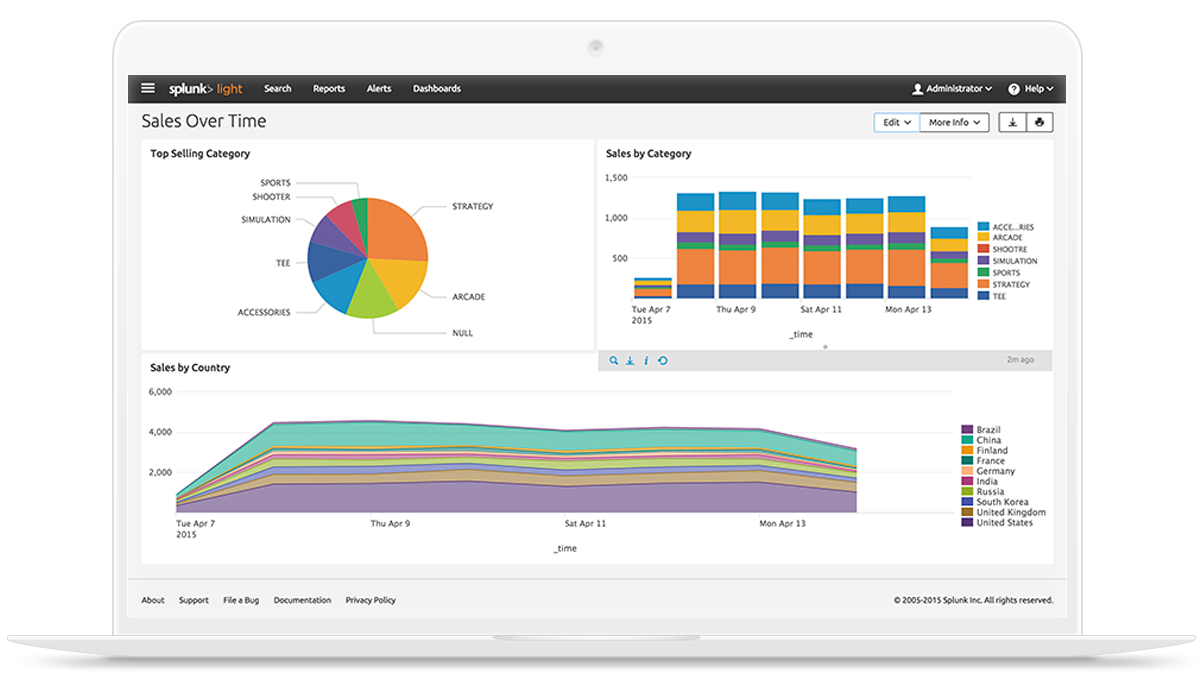Viewport: 1200px width, 684px height.
Task: Switch to the Reports section
Action: pyautogui.click(x=329, y=88)
